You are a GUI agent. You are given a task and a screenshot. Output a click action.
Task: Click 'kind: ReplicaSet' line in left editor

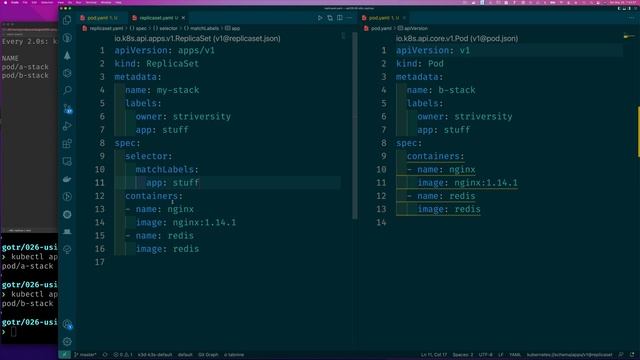[x=157, y=64]
